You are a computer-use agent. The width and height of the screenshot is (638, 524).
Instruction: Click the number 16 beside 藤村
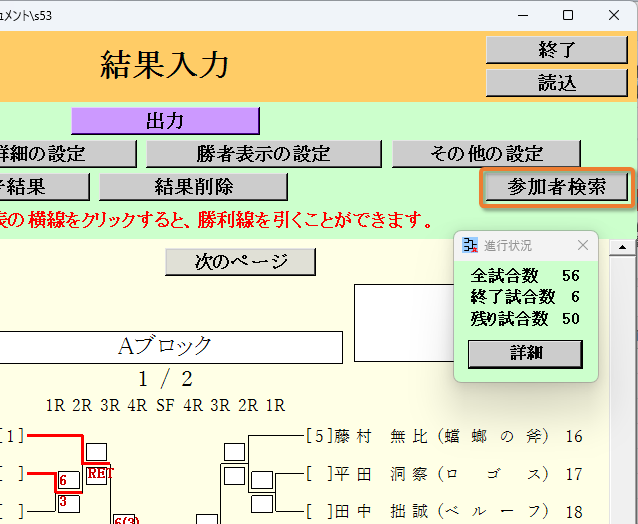pyautogui.click(x=574, y=437)
